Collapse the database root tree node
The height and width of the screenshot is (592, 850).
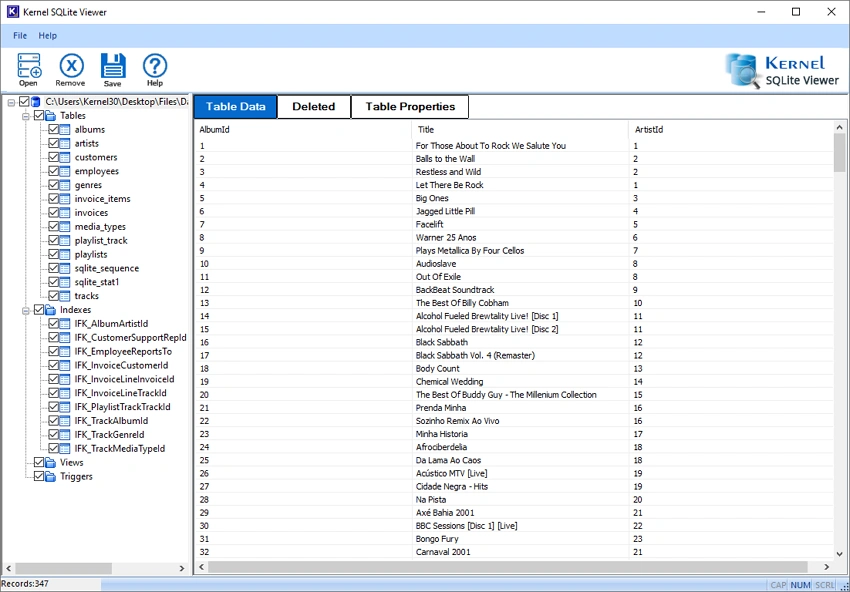click(11, 101)
